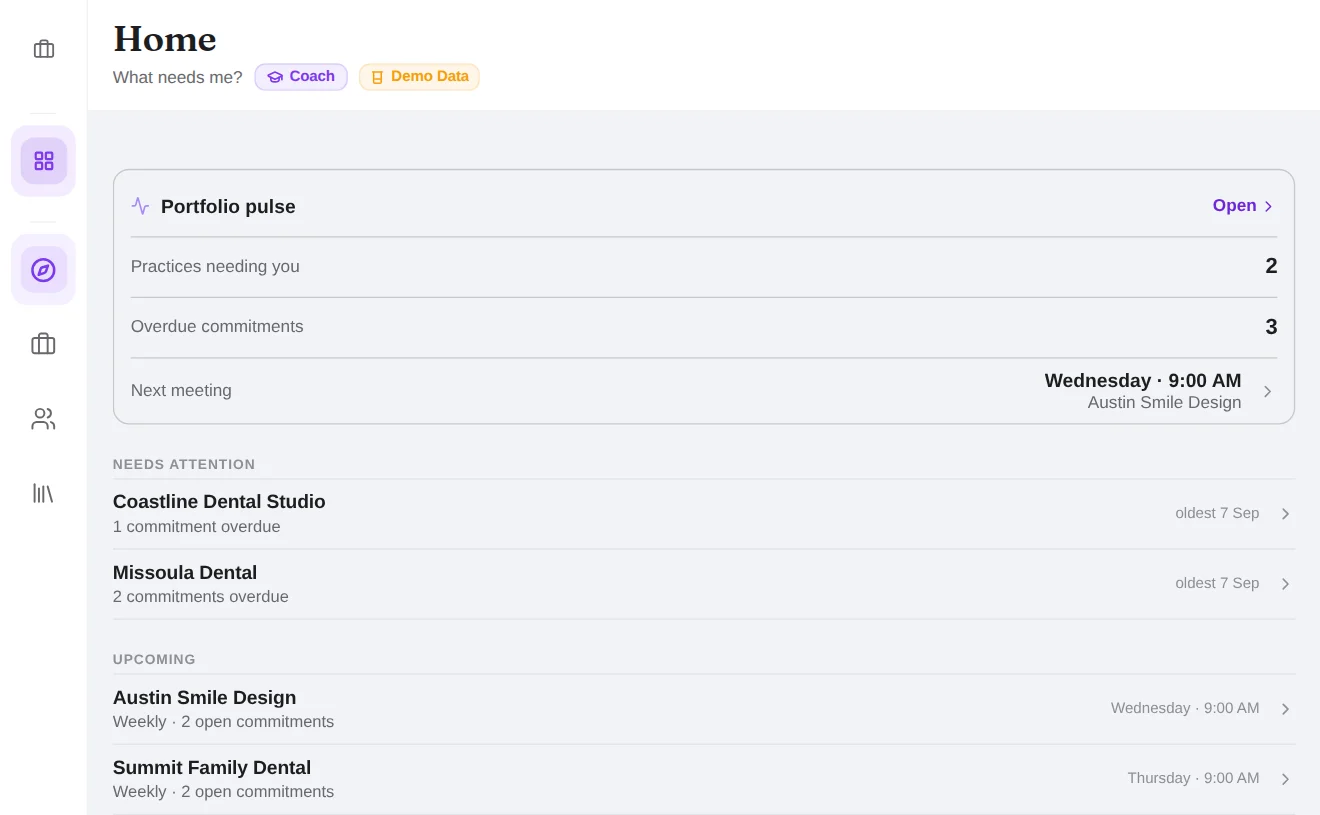Click the chevron on the Summit Family Dental row
1320x815 pixels.
1286,779
